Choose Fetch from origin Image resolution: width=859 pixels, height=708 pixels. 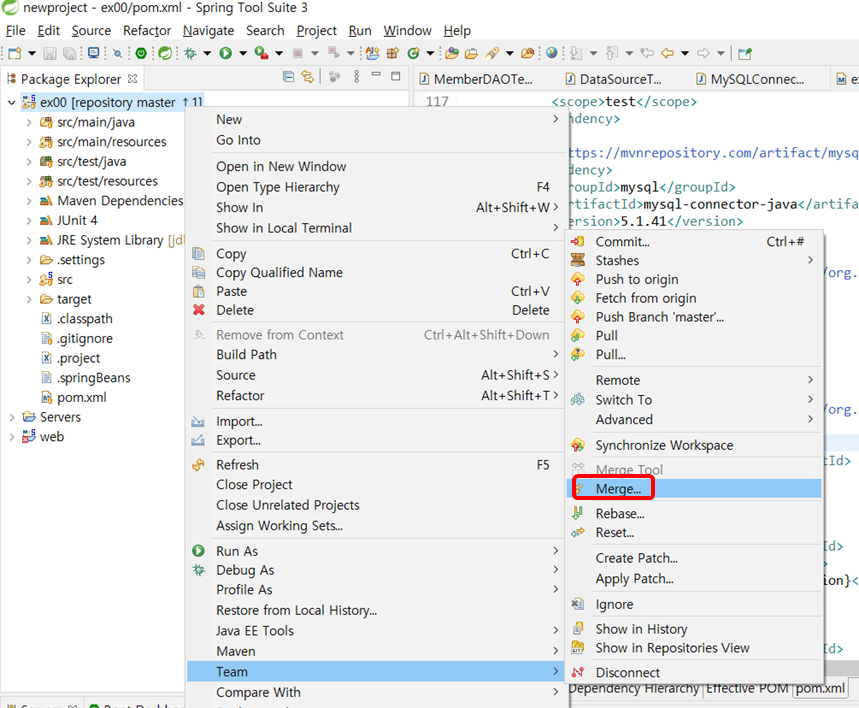point(694,298)
